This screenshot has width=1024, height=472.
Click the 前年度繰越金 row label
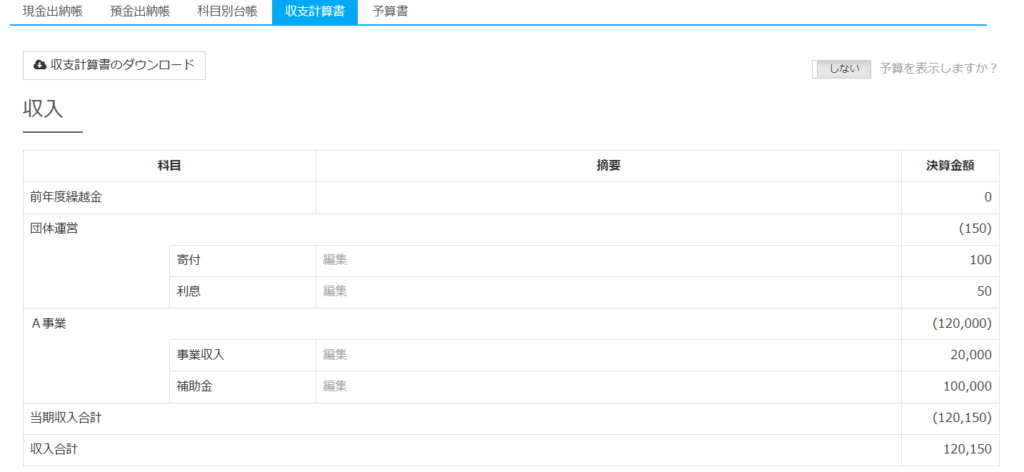click(66, 197)
